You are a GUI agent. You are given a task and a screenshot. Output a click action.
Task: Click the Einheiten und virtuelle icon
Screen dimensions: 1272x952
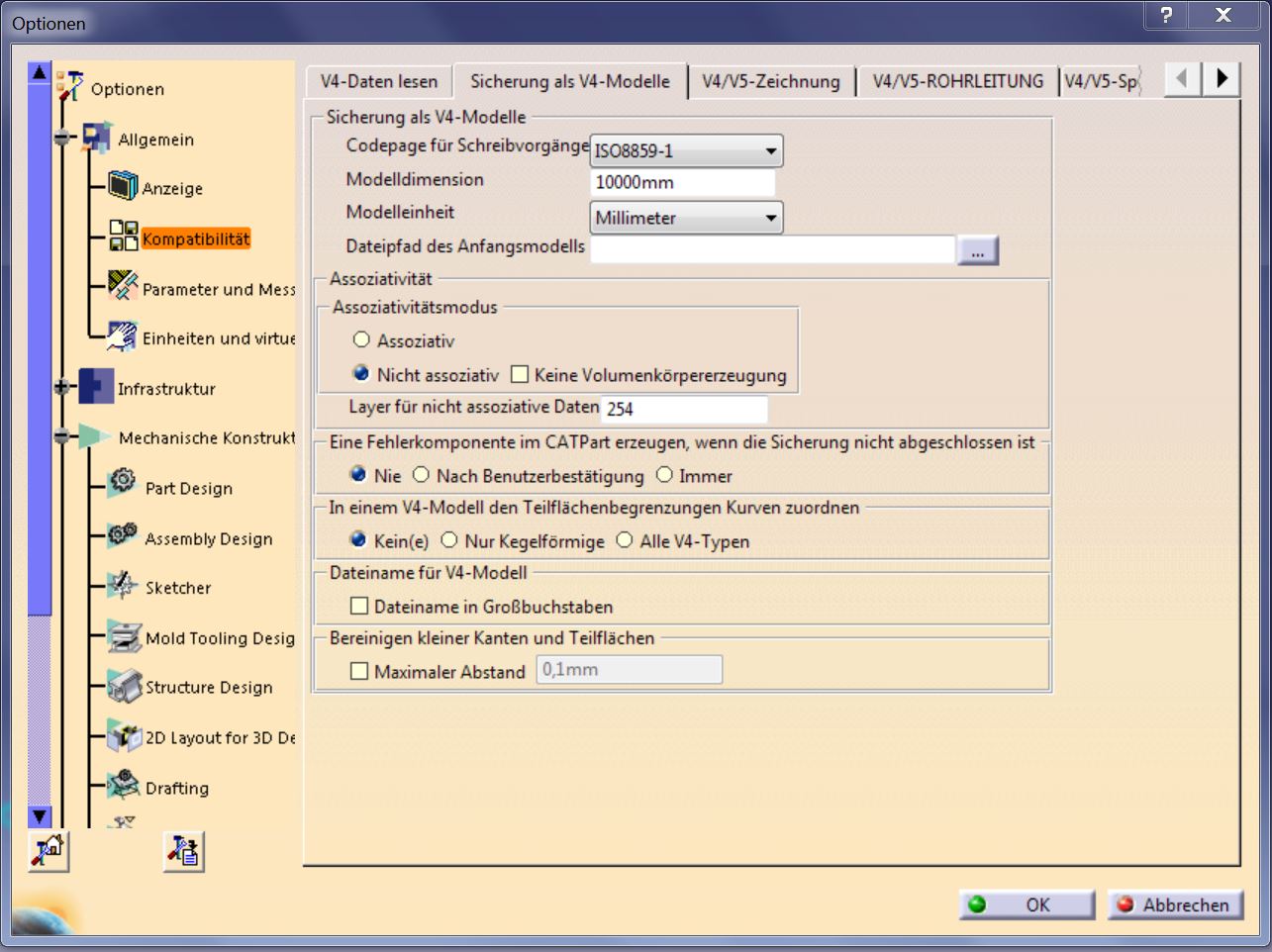123,336
